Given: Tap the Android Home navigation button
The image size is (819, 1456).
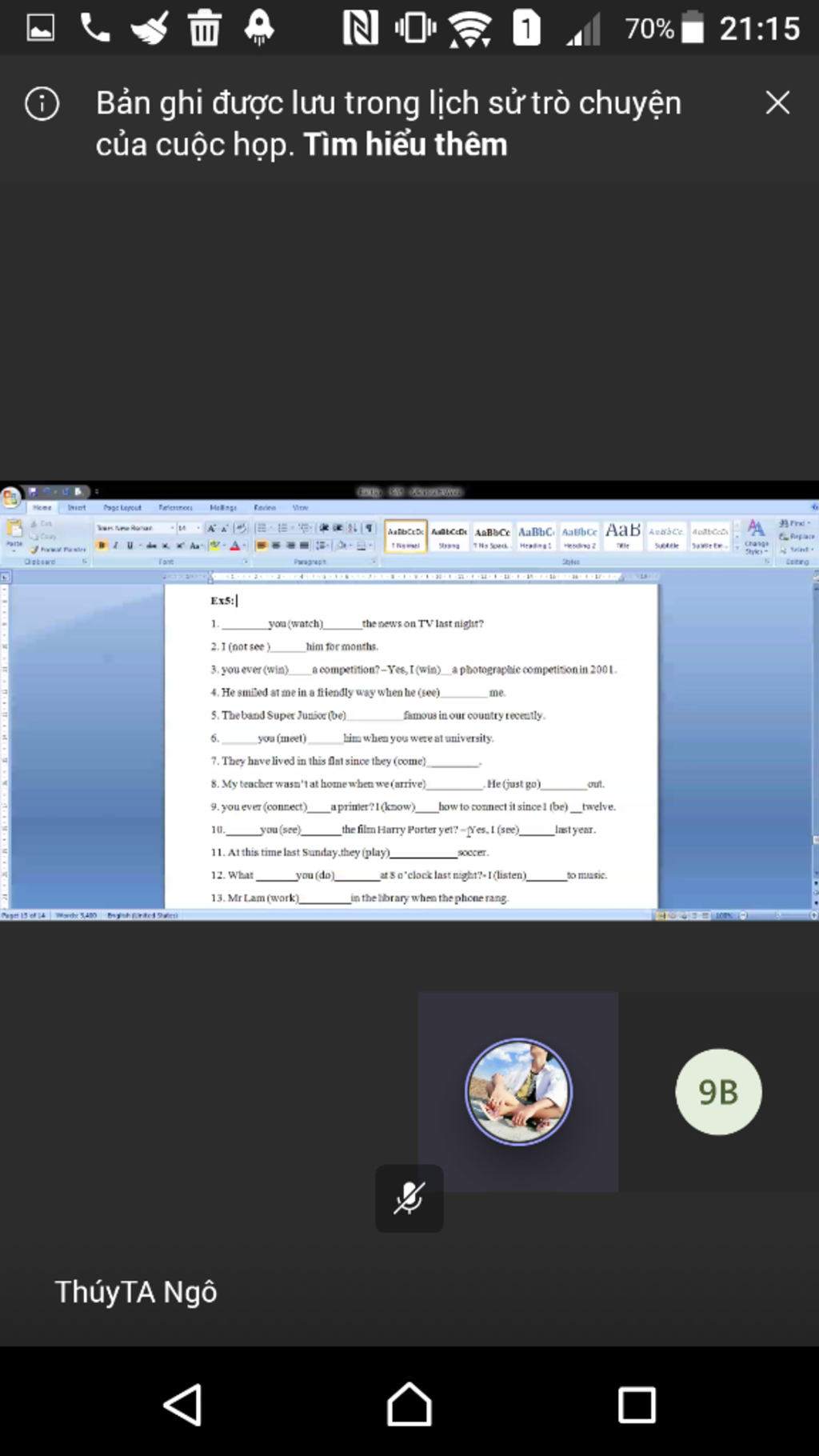Looking at the screenshot, I should click(409, 1405).
